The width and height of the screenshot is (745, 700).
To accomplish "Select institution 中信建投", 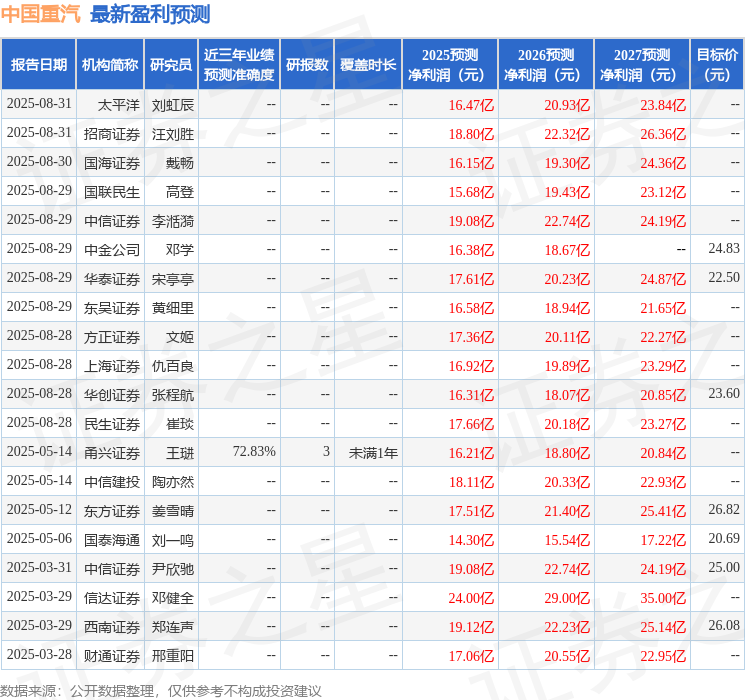I will coord(112,482).
